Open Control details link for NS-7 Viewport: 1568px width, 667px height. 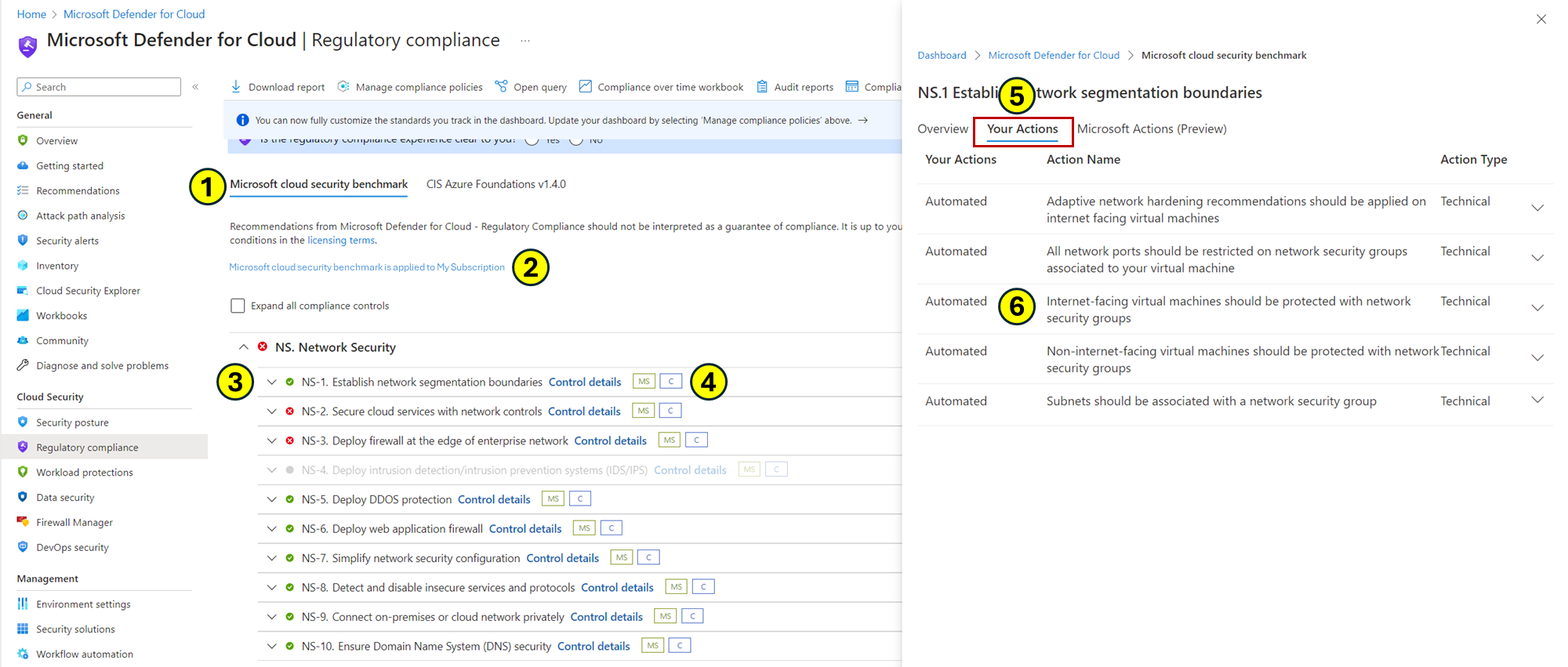pyautogui.click(x=563, y=558)
